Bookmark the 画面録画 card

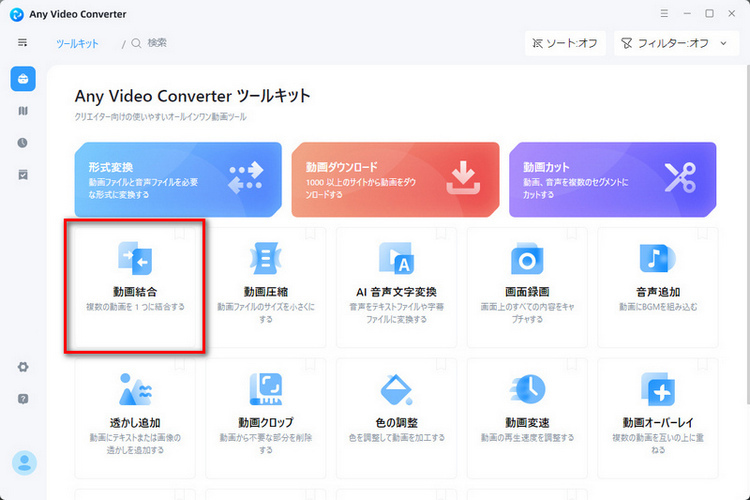click(572, 233)
